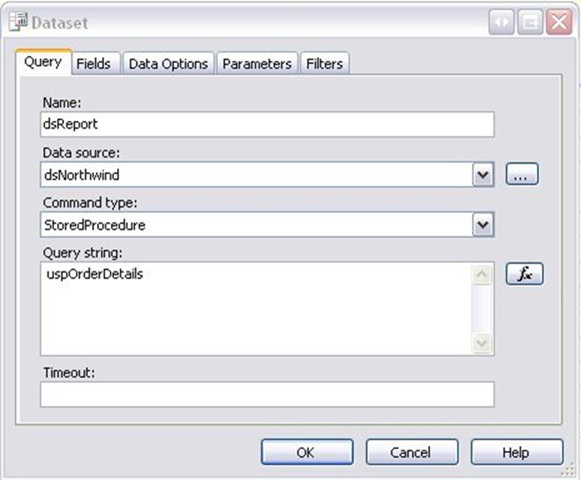Open the dsNorthwind combo box
Screen dimensions: 581x480
267,174
